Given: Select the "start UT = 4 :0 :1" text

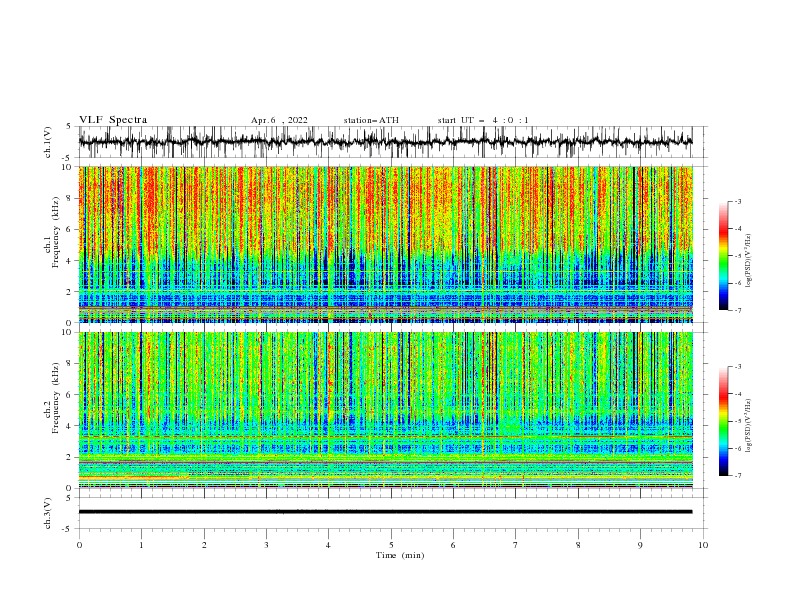Looking at the screenshot, I should pos(483,120).
